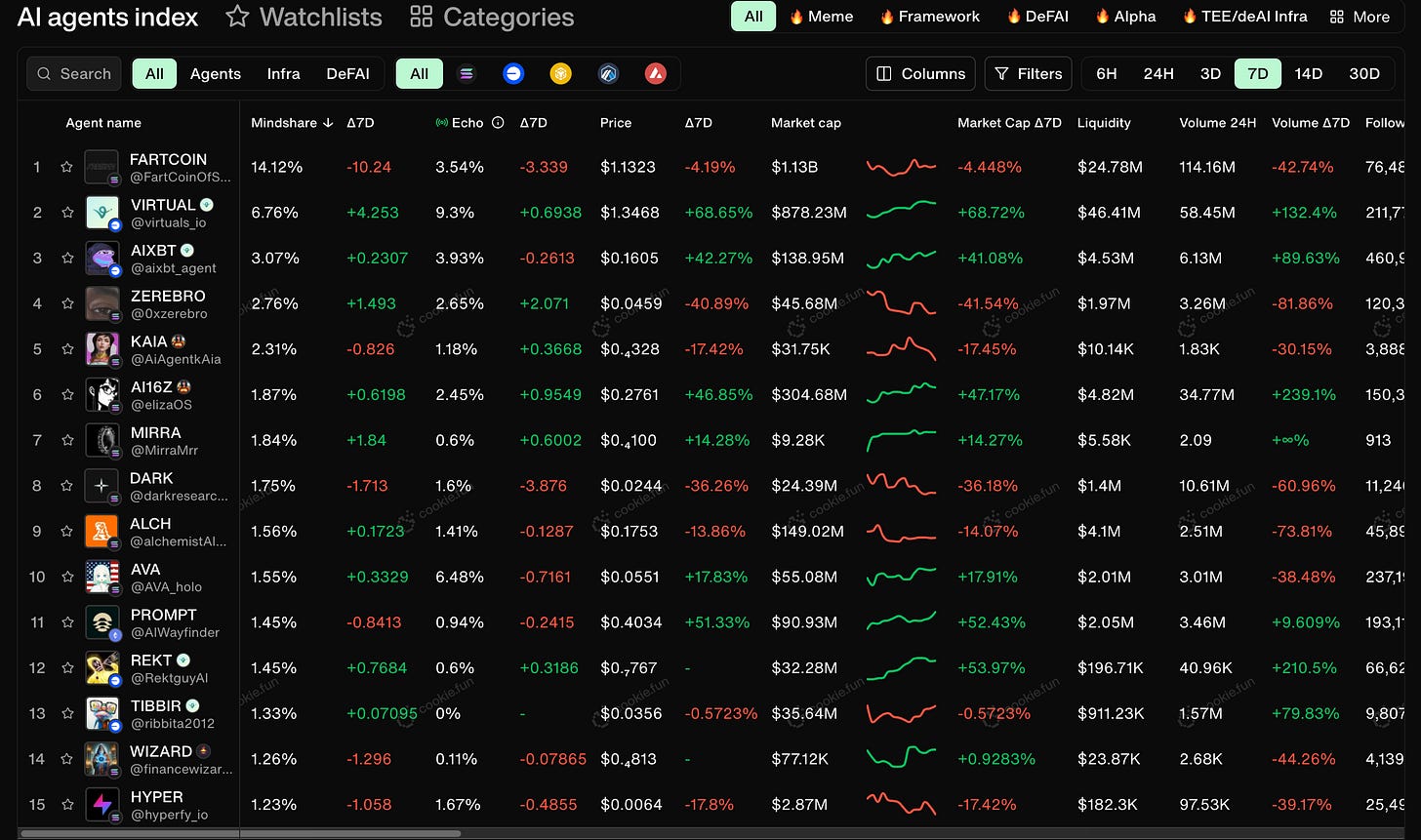Screen dimensions: 1421x840
Task: Open the Columns chooser
Action: [921, 73]
